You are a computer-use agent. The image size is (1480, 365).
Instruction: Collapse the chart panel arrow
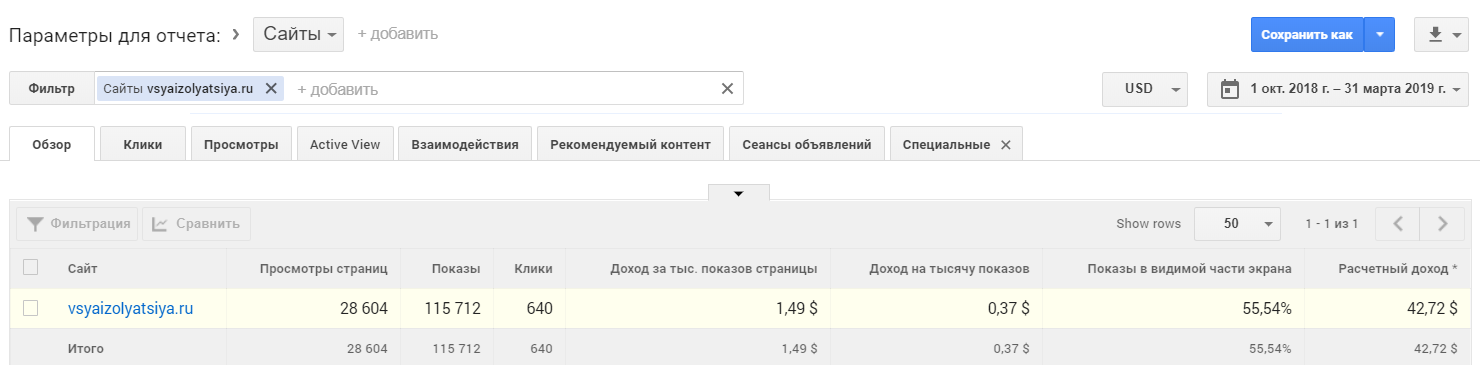point(739,193)
